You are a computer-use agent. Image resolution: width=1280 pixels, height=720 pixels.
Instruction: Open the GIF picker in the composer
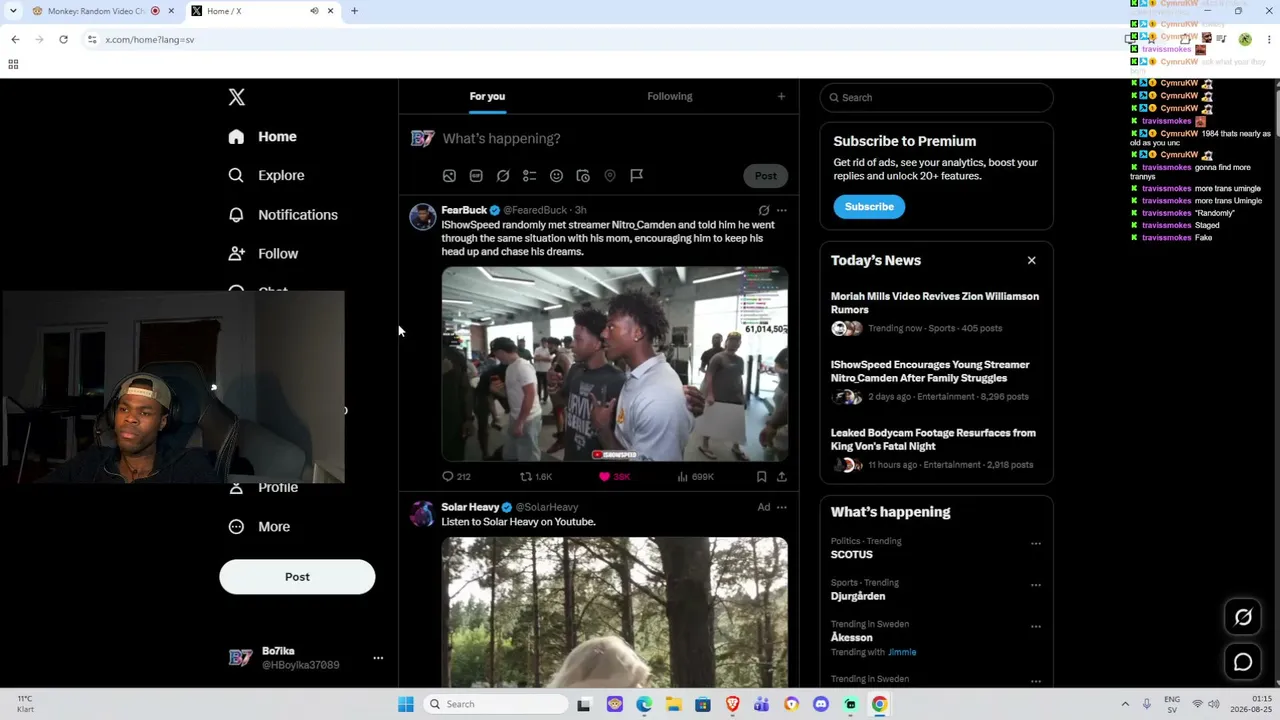476,176
